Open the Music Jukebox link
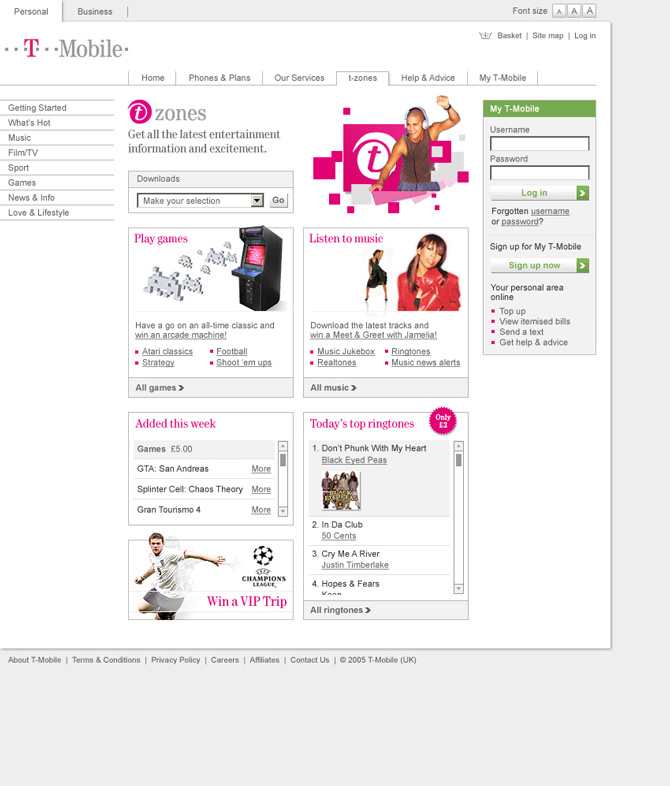670x786 pixels. (346, 352)
